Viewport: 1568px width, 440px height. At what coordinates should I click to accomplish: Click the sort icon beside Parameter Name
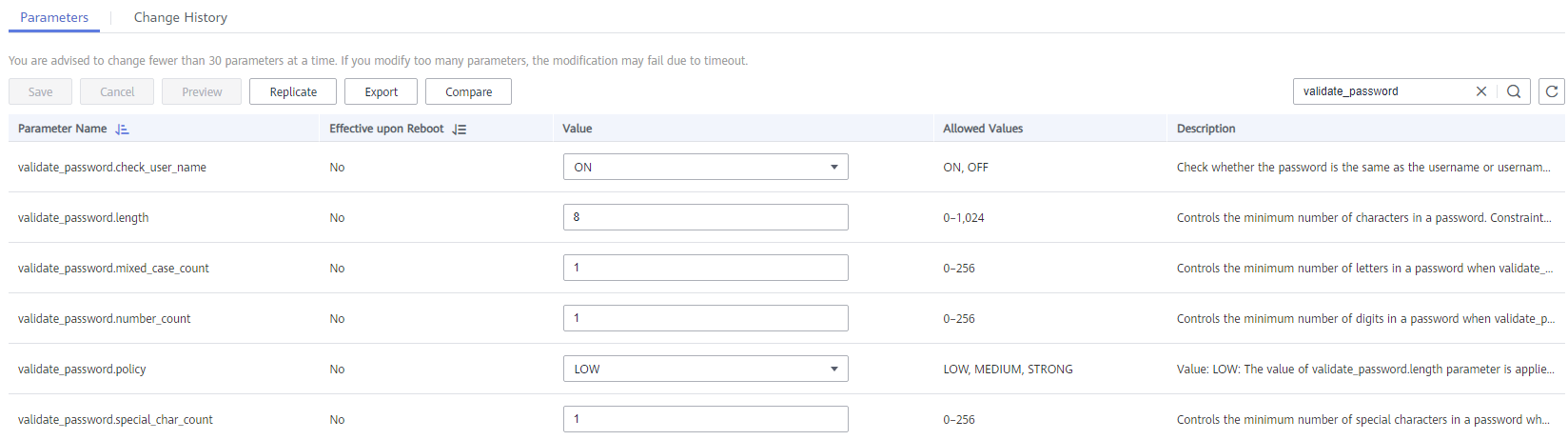coord(122,129)
